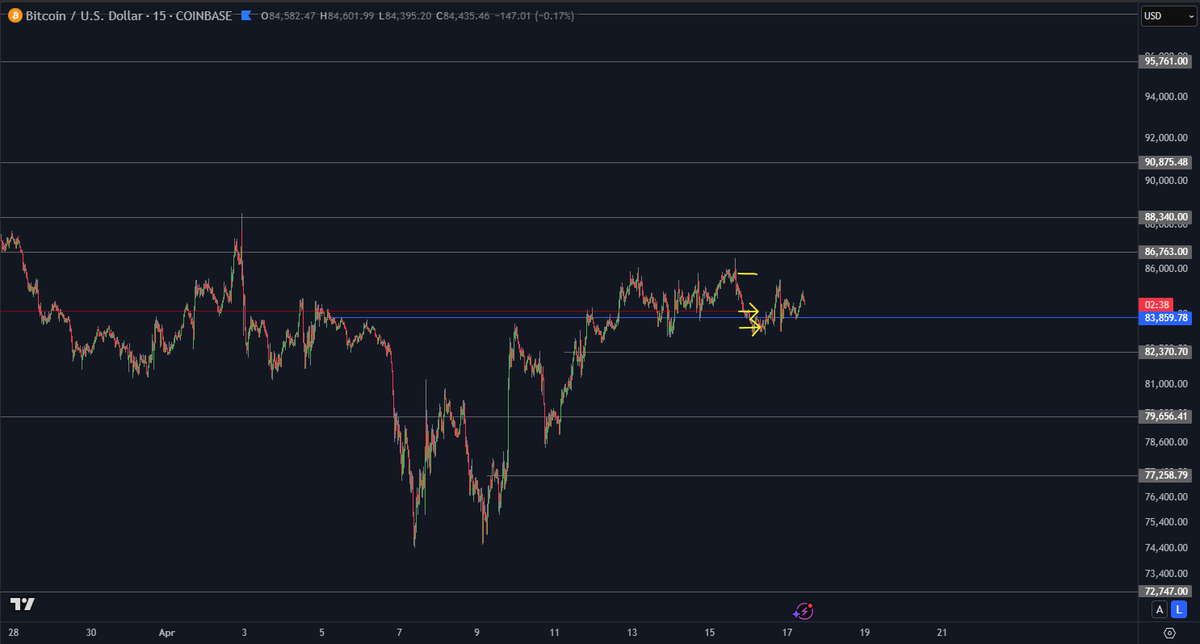Image resolution: width=1200 pixels, height=644 pixels.
Task: Click the 74,400.00 axis value
Action: (x=1166, y=548)
